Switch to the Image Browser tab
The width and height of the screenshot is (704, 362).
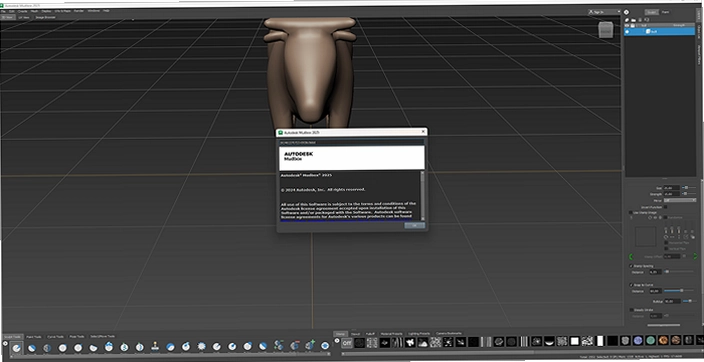[x=45, y=17]
